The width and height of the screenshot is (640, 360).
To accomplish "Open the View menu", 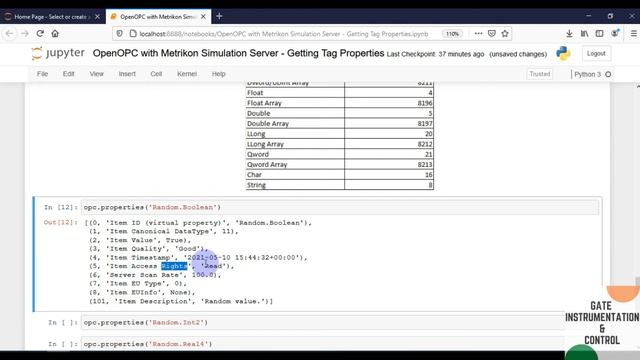I will (97, 74).
